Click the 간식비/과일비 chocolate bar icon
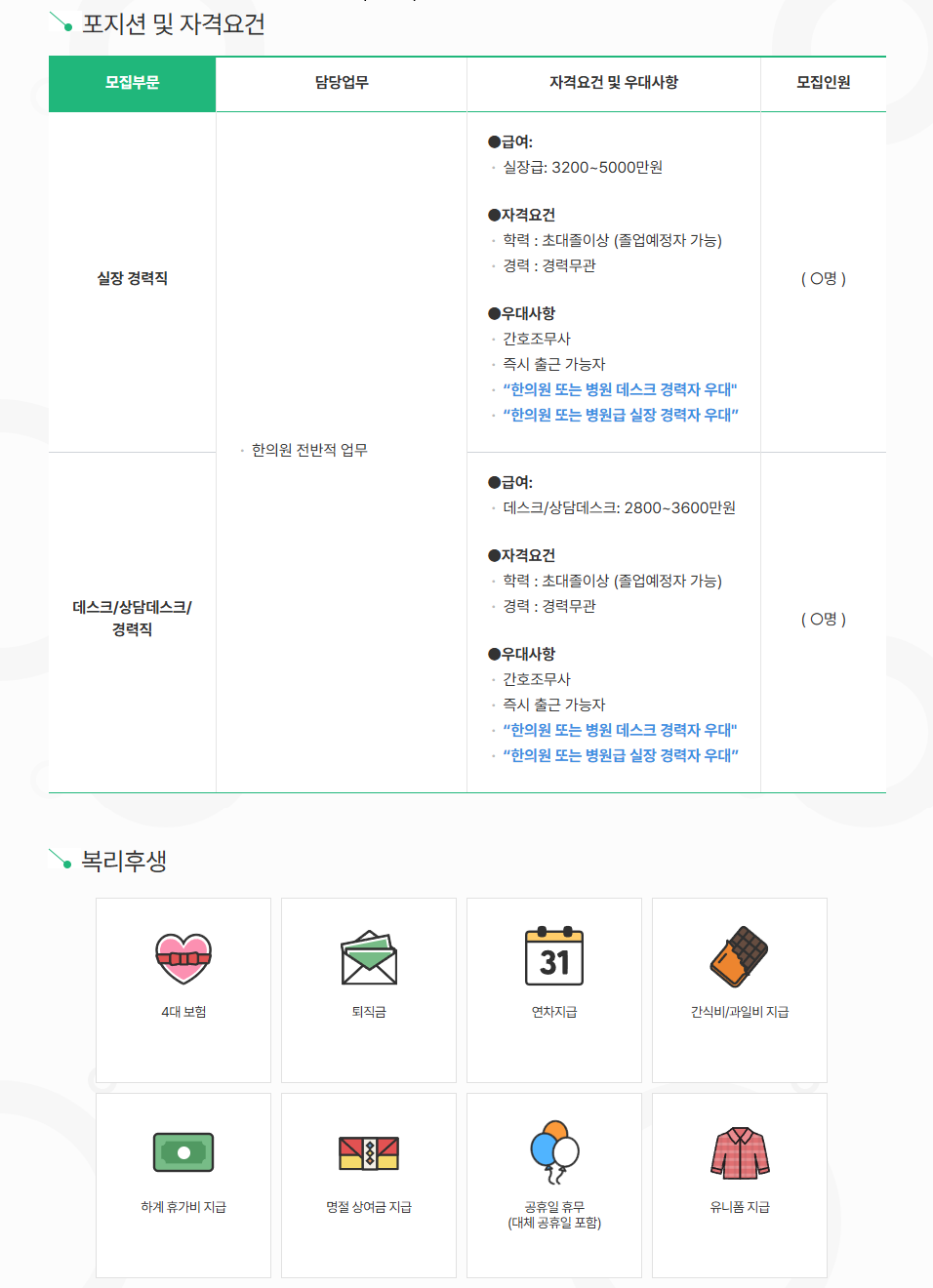This screenshot has width=933, height=1288. point(739,957)
